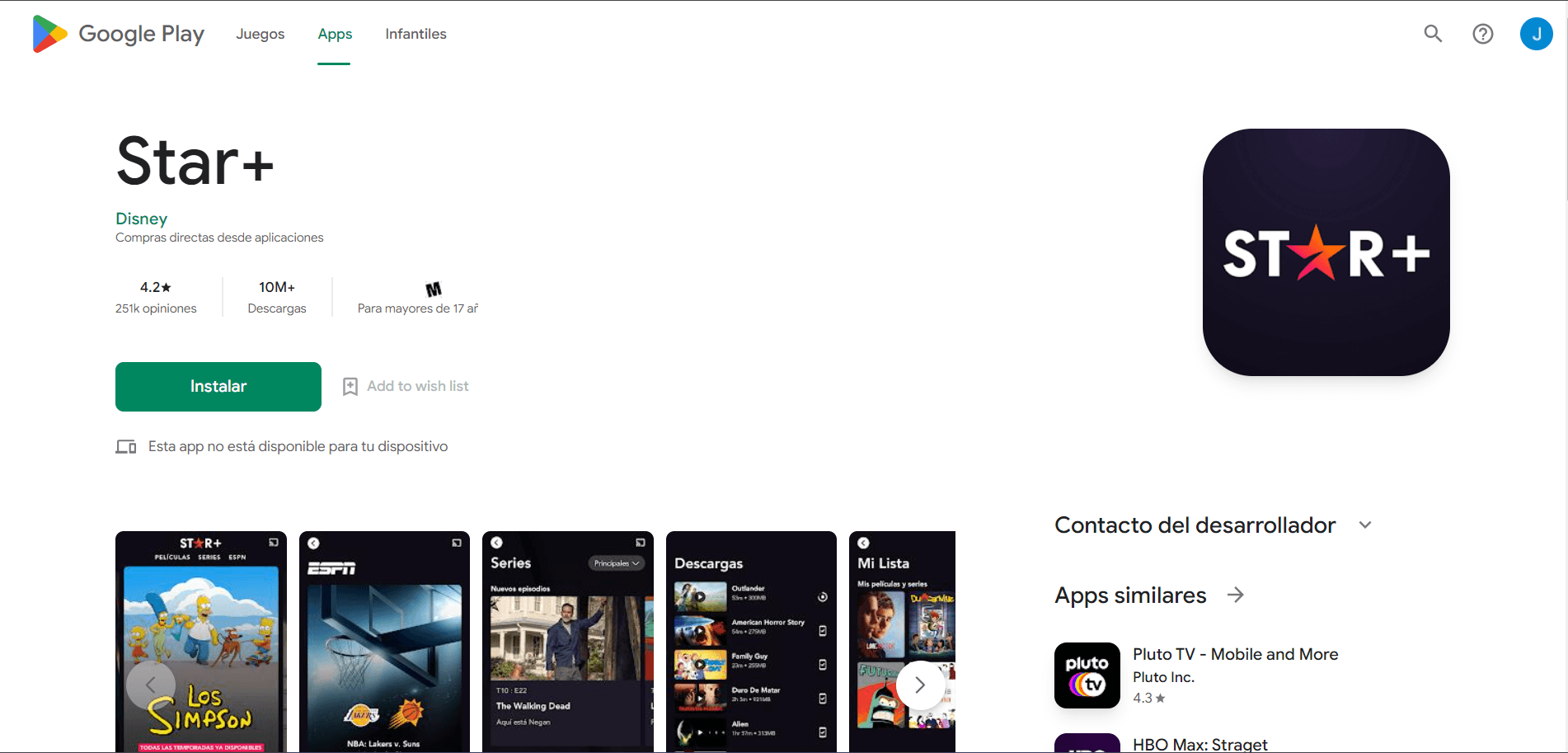Switch to the Infantiles tab
Image resolution: width=1568 pixels, height=753 pixels.
[x=415, y=34]
